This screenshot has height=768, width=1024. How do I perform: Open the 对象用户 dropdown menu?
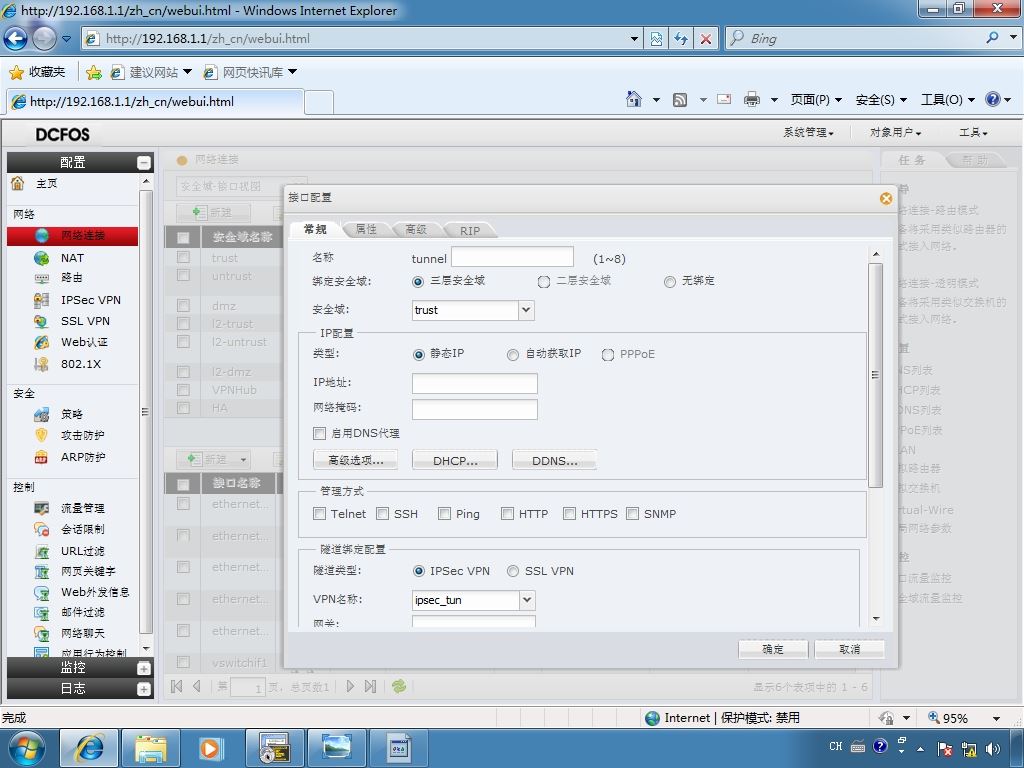click(x=895, y=133)
